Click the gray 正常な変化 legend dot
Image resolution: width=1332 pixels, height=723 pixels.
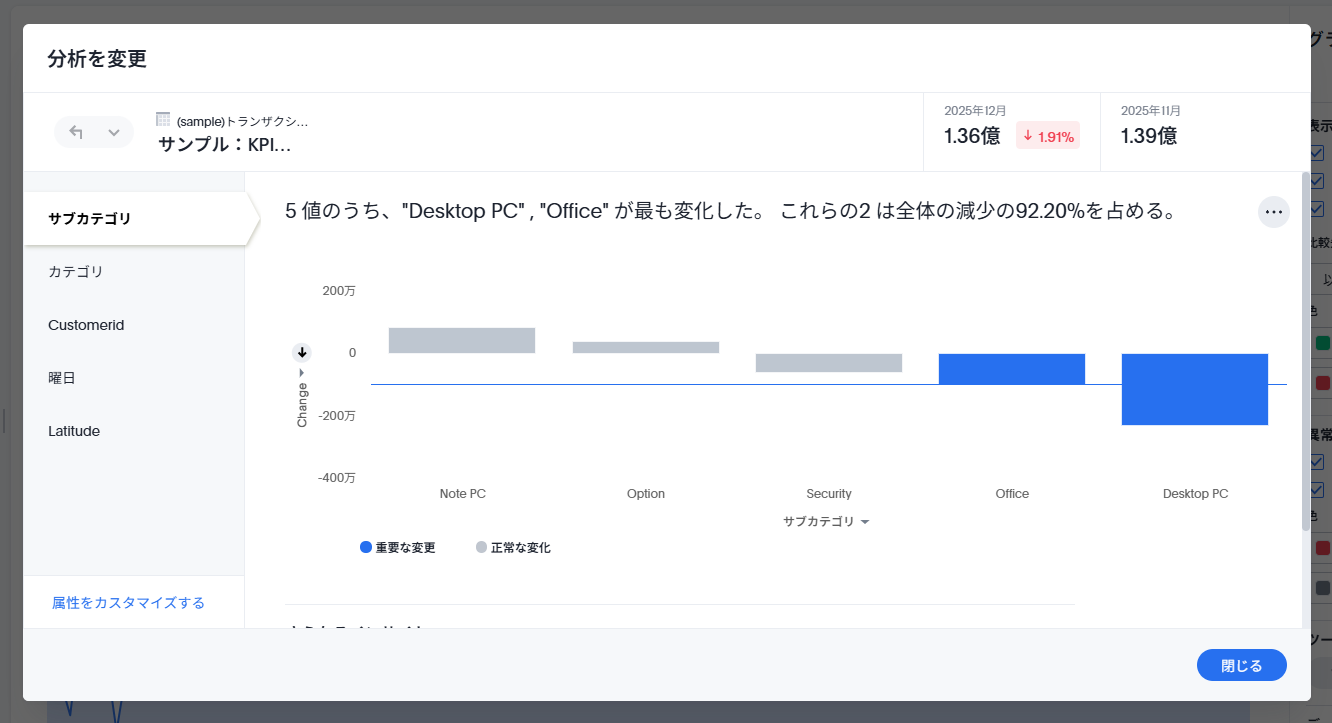click(x=481, y=547)
